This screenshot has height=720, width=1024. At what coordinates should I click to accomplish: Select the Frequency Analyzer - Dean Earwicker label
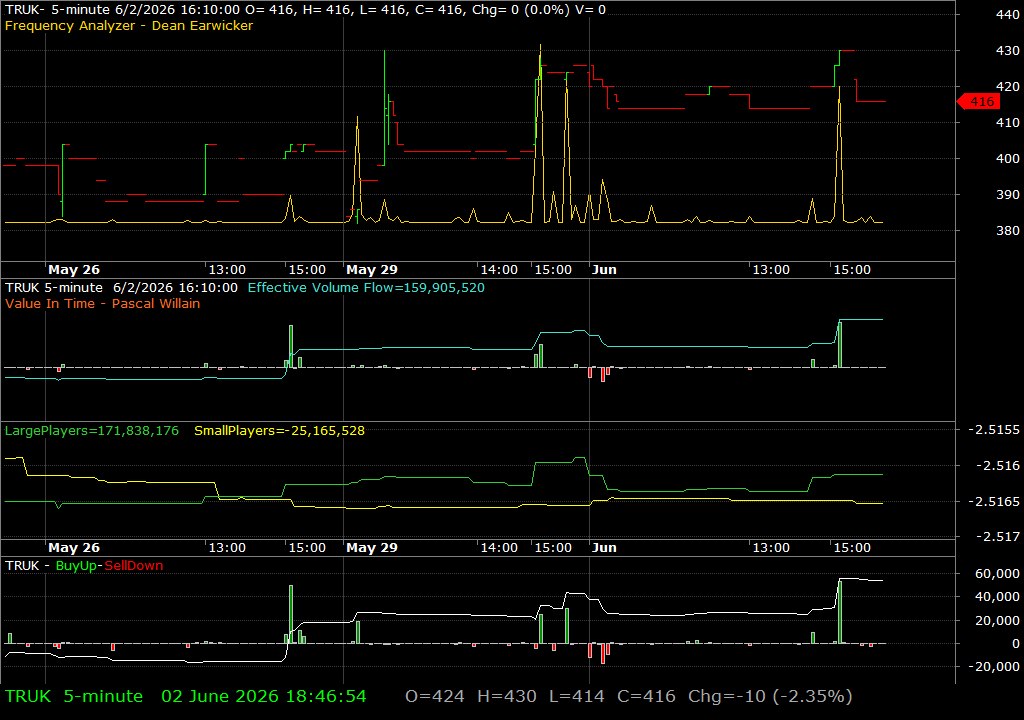tap(129, 25)
